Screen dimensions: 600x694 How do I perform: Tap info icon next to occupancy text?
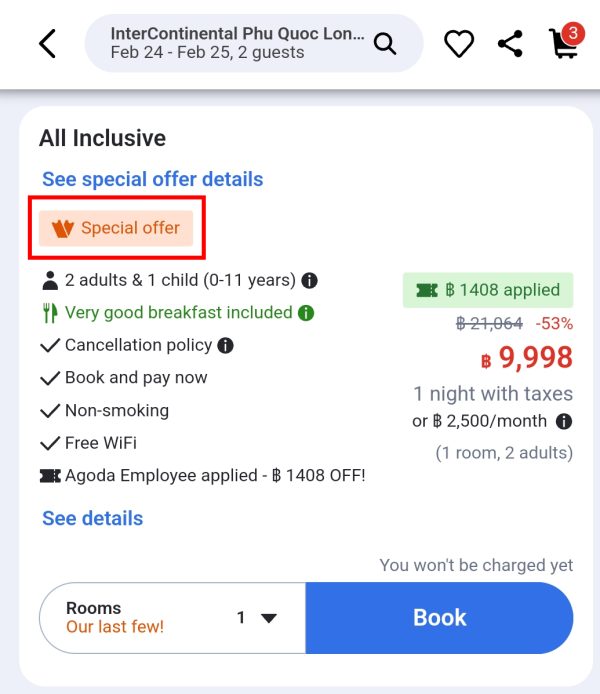(309, 281)
